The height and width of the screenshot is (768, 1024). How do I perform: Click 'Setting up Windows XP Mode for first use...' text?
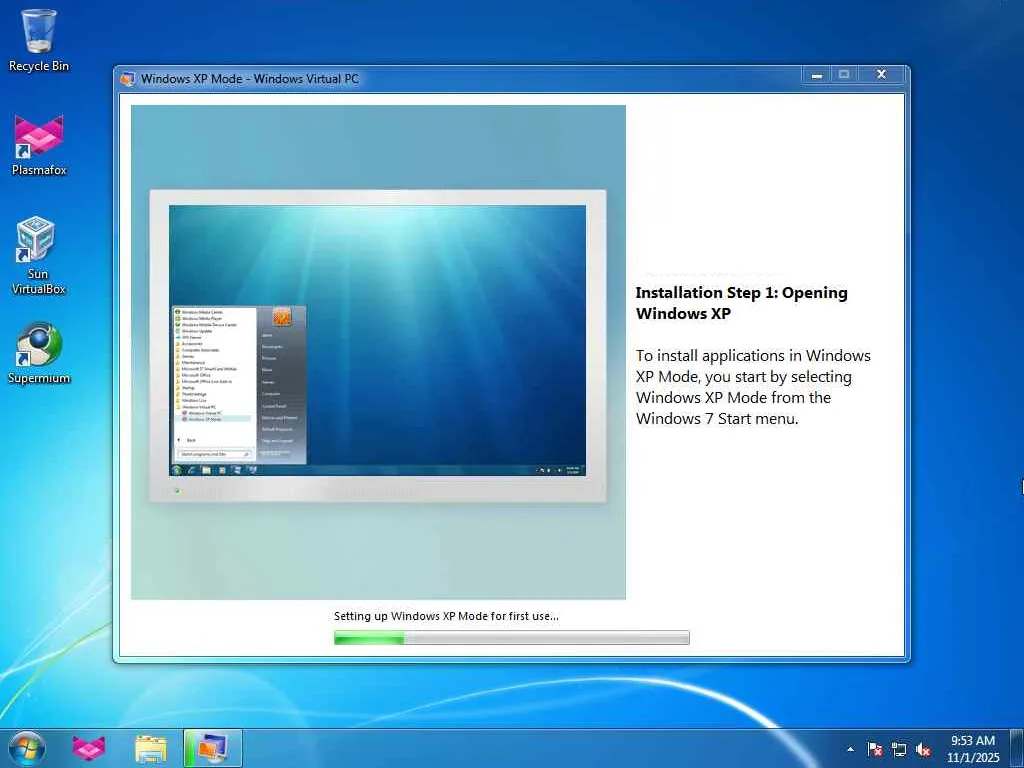click(446, 616)
